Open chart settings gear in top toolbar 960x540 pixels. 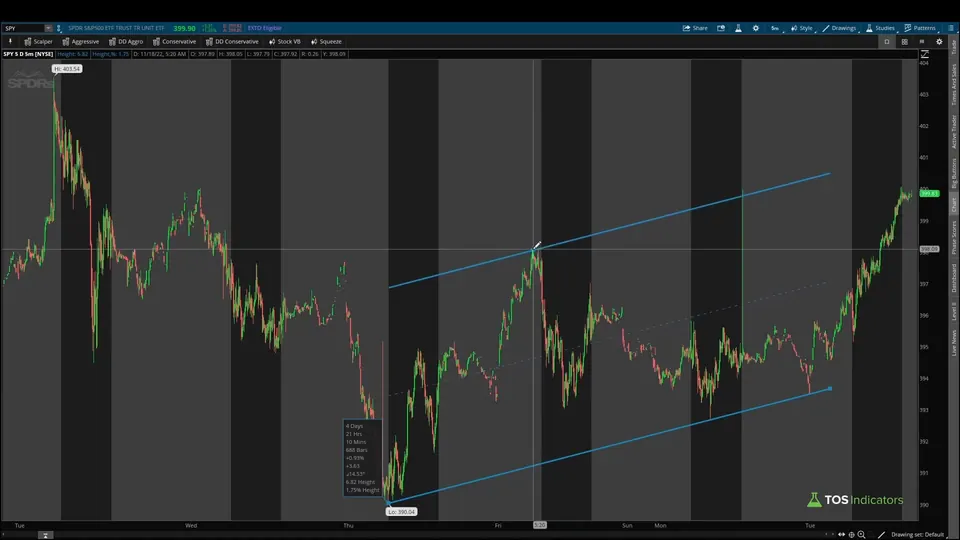point(756,28)
